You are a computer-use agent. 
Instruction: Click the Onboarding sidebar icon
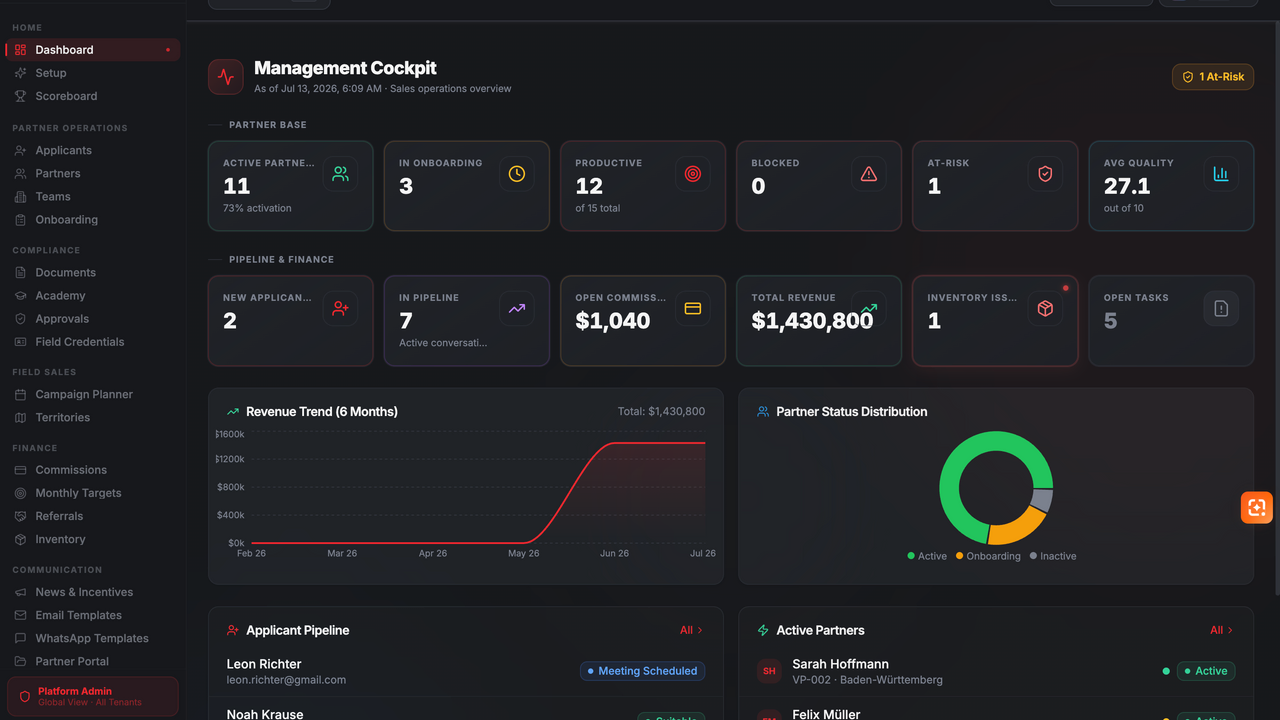[20, 219]
